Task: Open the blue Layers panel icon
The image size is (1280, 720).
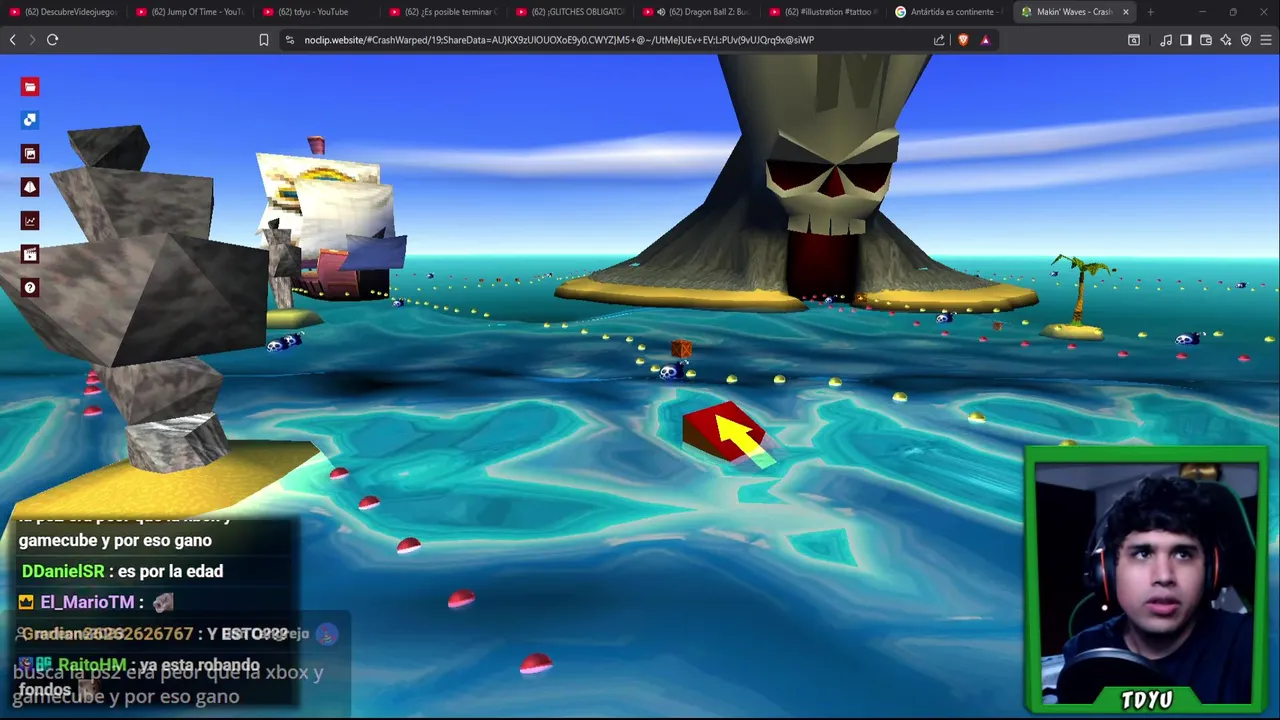Action: [x=30, y=120]
